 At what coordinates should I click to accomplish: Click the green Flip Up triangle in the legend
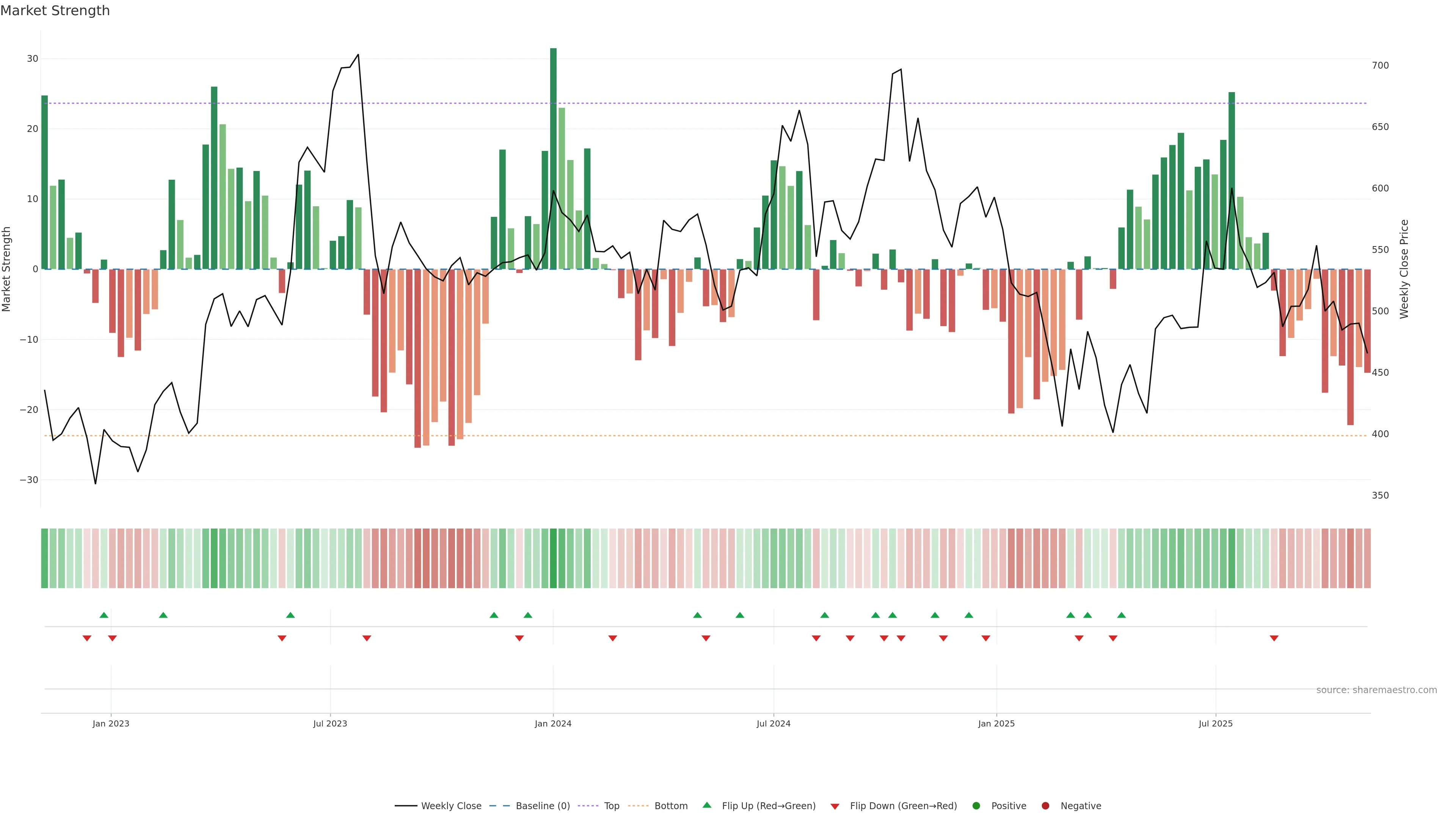point(706,805)
